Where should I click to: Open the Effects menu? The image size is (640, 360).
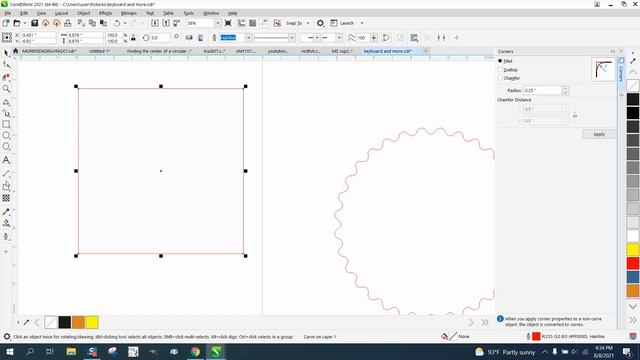pos(105,13)
